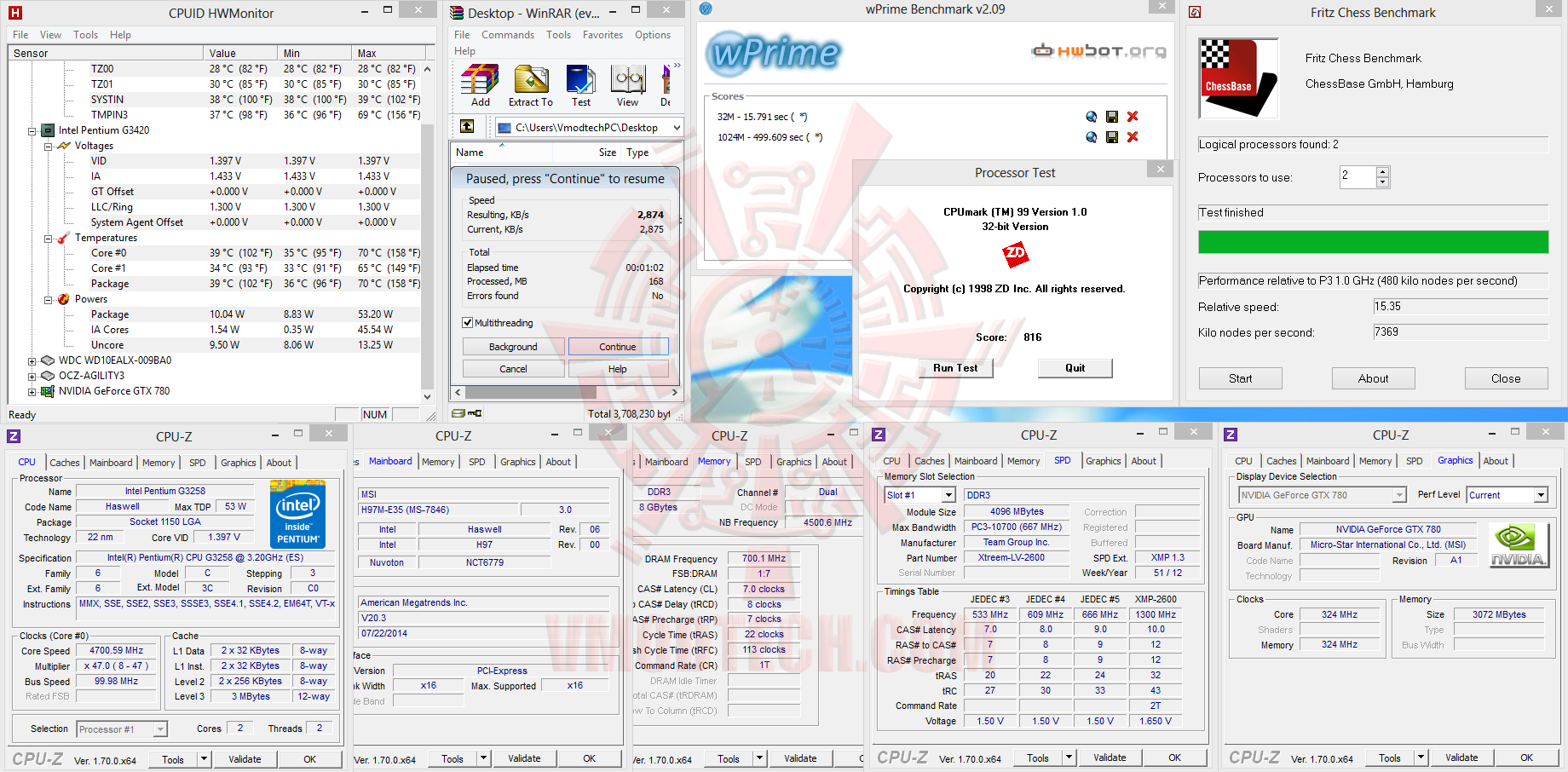This screenshot has height=772, width=1568.
Task: Open the Options menu in WinRAR
Action: (653, 35)
